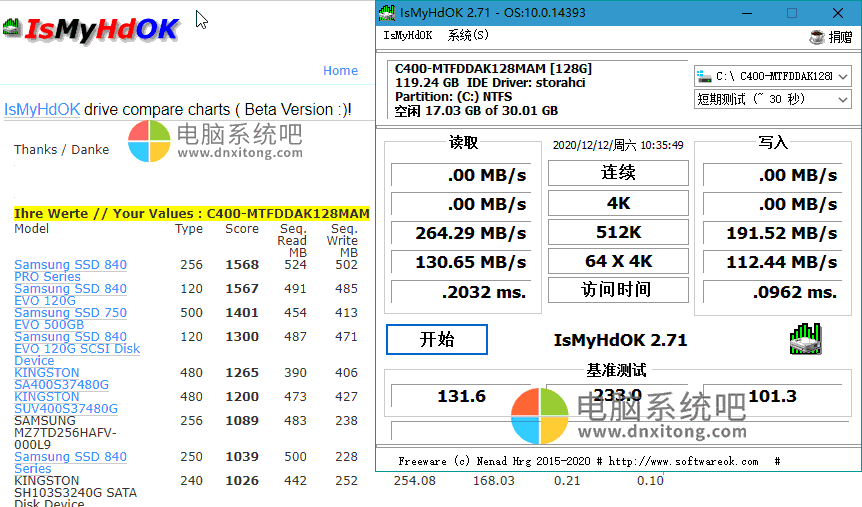The image size is (862, 507).
Task: Close the IsMyHdOK window
Action: [838, 13]
